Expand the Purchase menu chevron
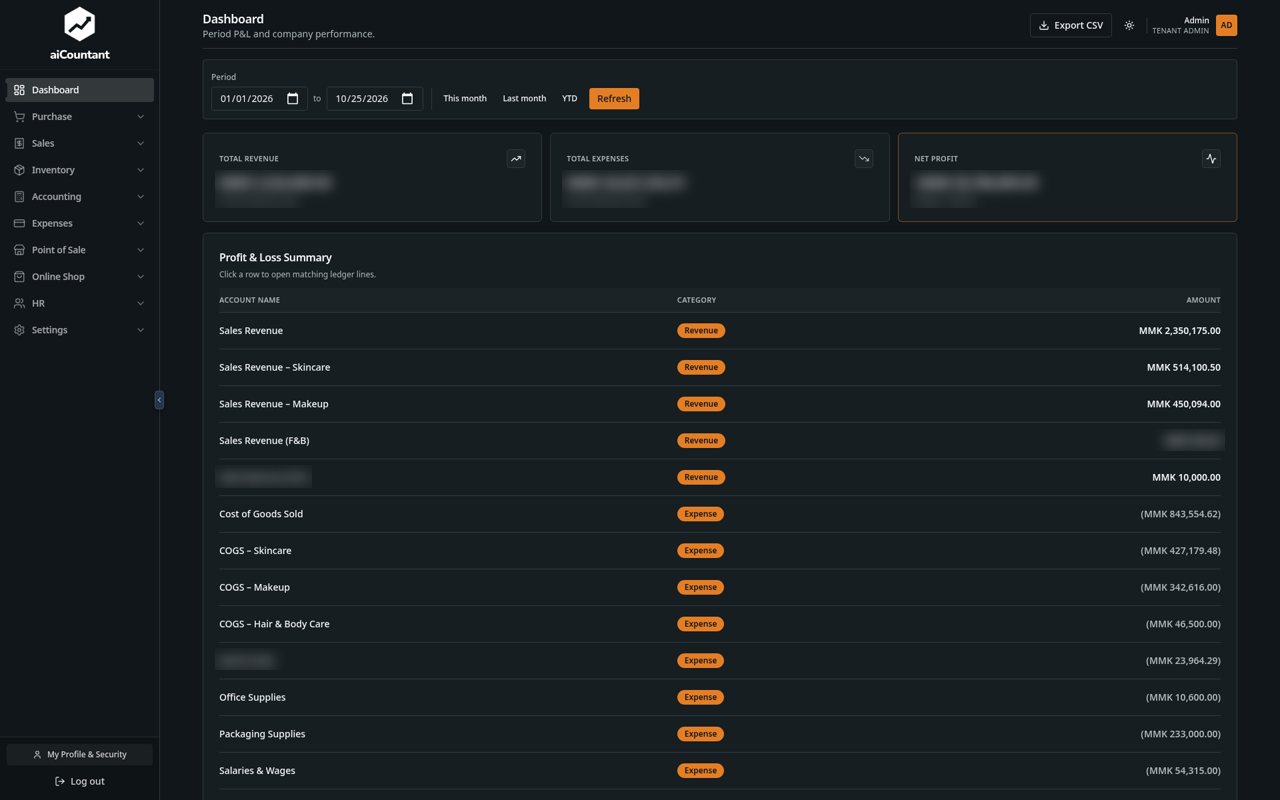The height and width of the screenshot is (800, 1280). [140, 117]
